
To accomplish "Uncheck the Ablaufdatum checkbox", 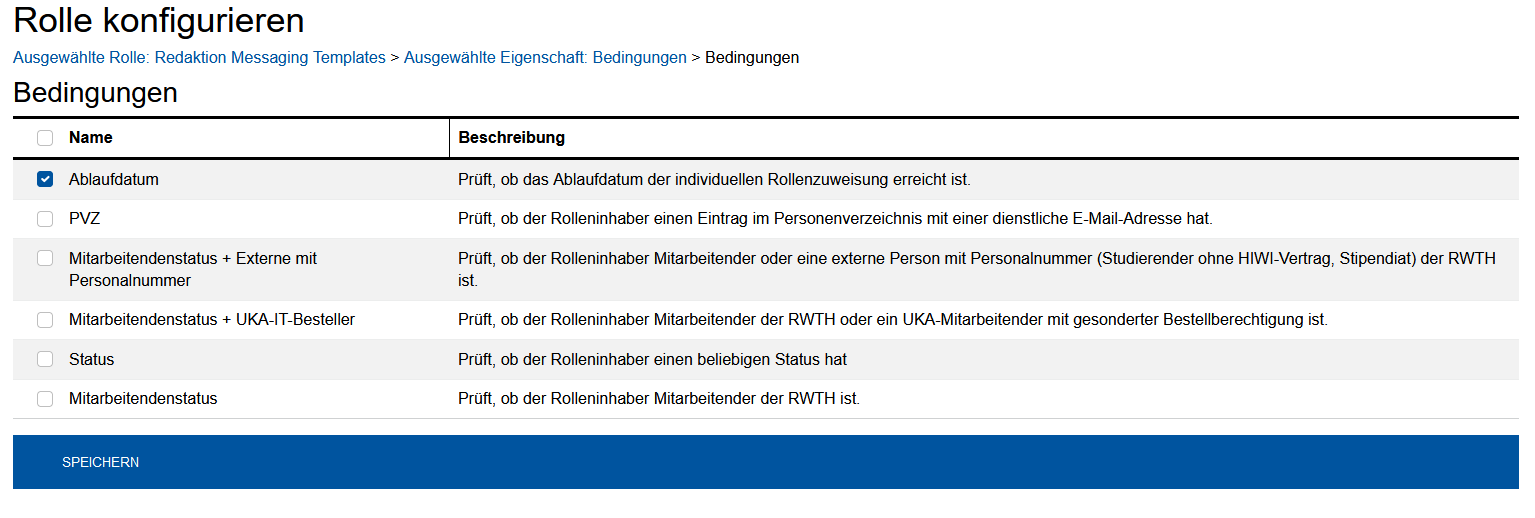I will click(x=45, y=180).
